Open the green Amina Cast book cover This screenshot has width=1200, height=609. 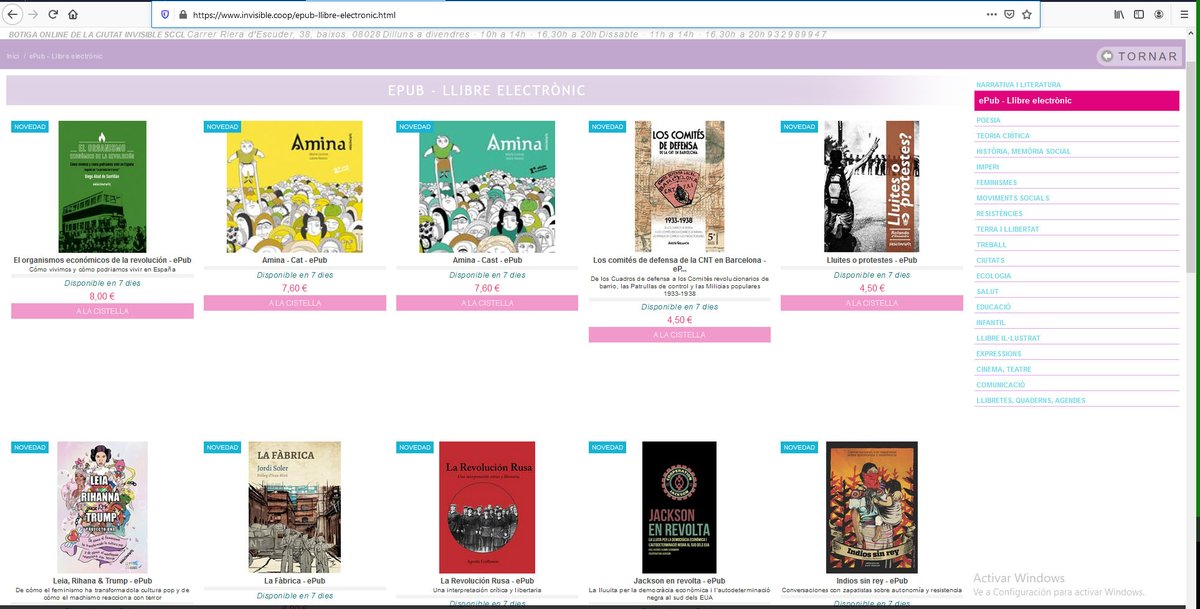pos(487,187)
